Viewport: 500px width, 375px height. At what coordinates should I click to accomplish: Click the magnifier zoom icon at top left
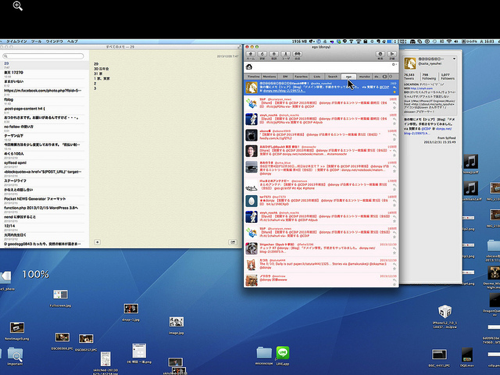click(x=18, y=6)
